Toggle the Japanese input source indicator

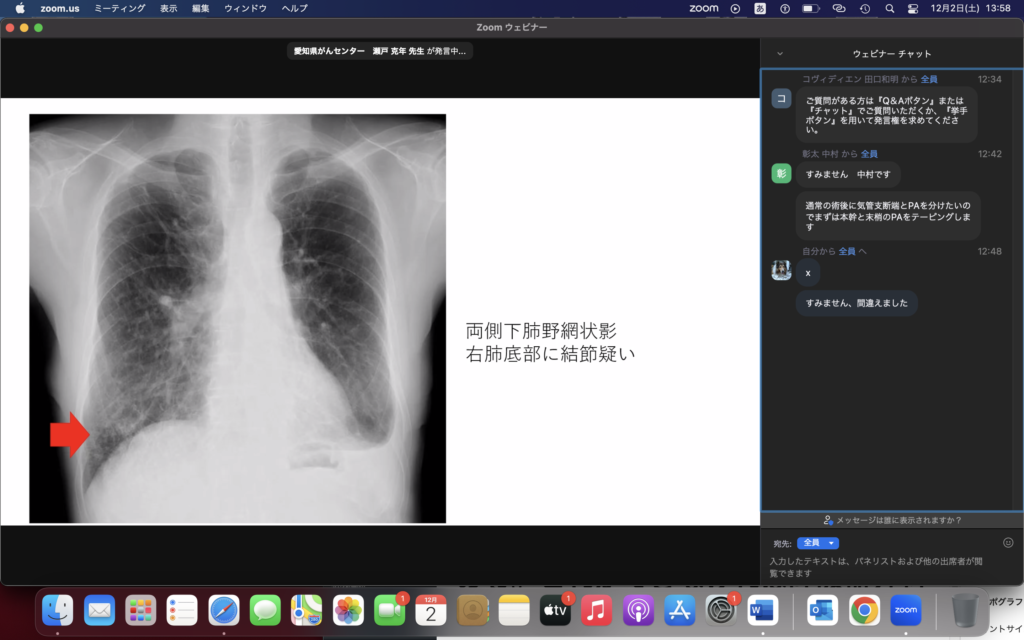tap(760, 8)
